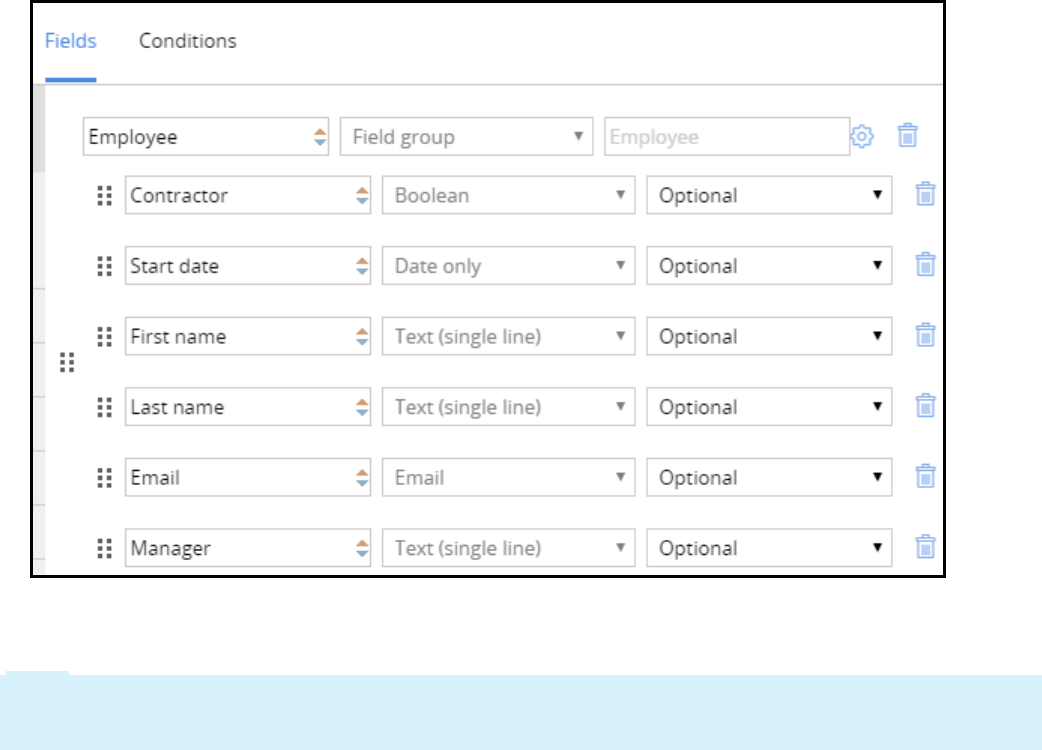Click the Employee placeholder text field
This screenshot has height=750, width=1042.
[726, 137]
